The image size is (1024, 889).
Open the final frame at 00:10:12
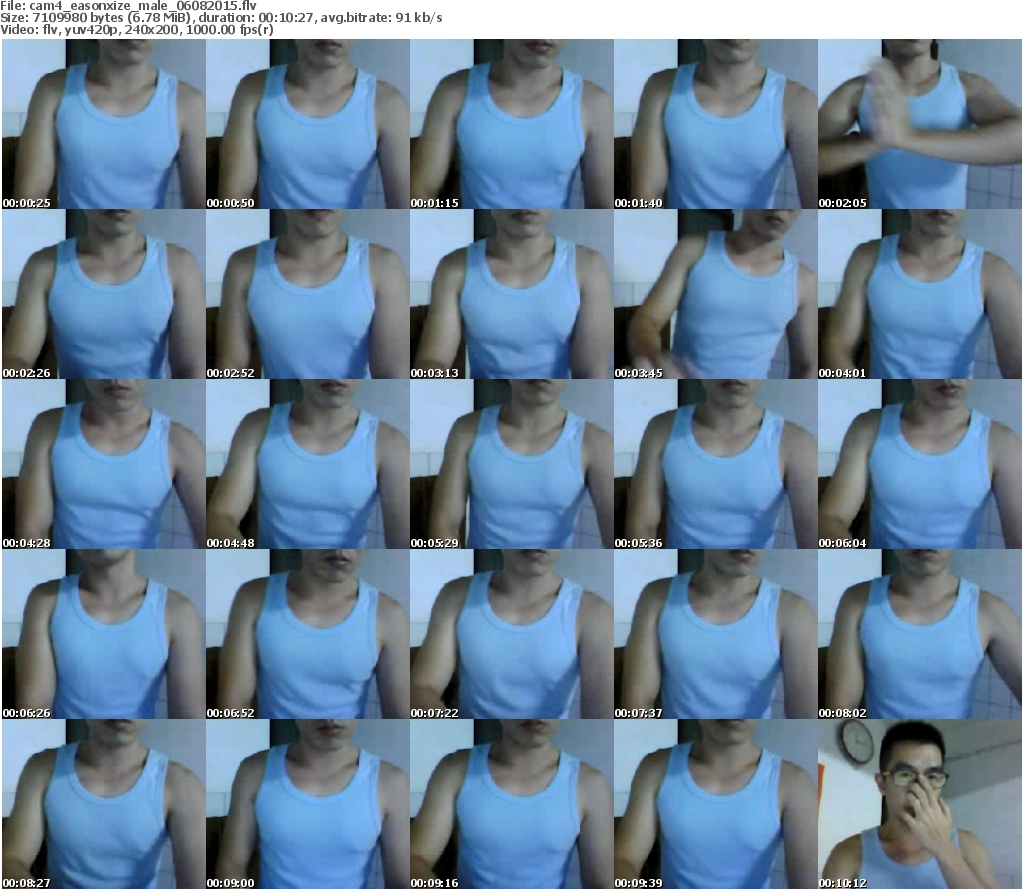click(x=920, y=804)
